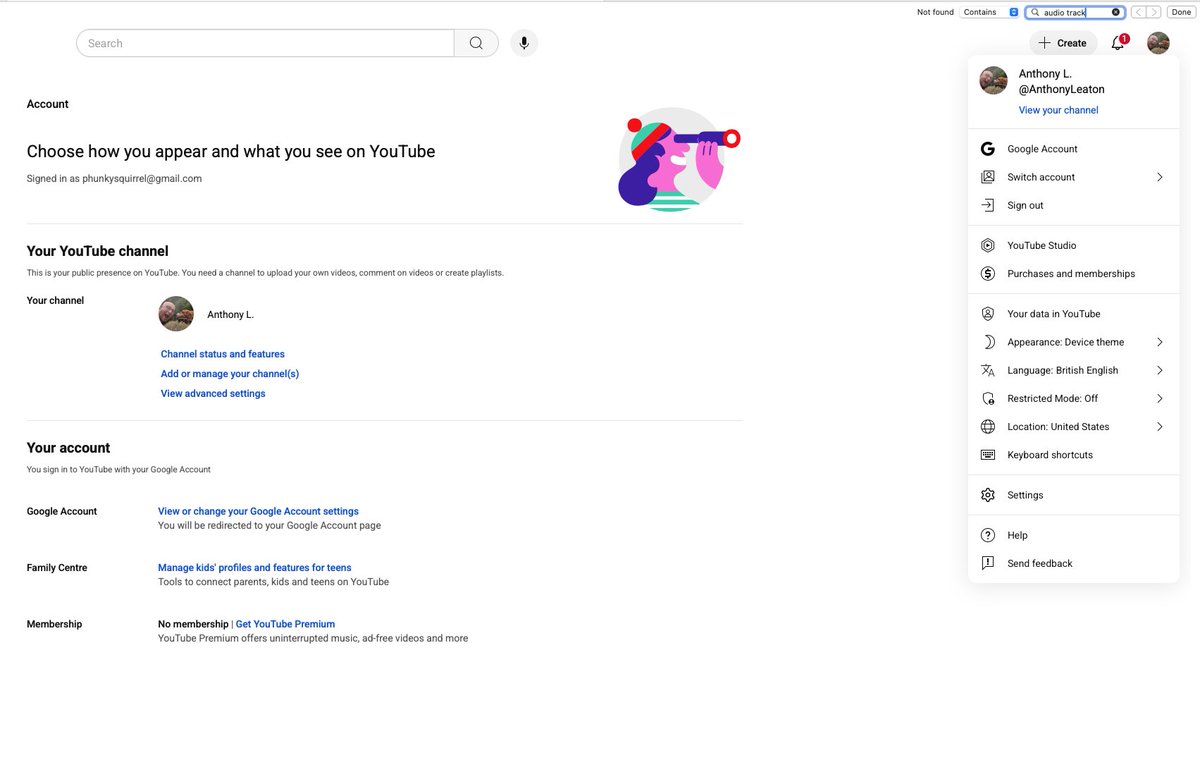Click the Keyboard shortcuts keyboard icon

[x=988, y=455]
